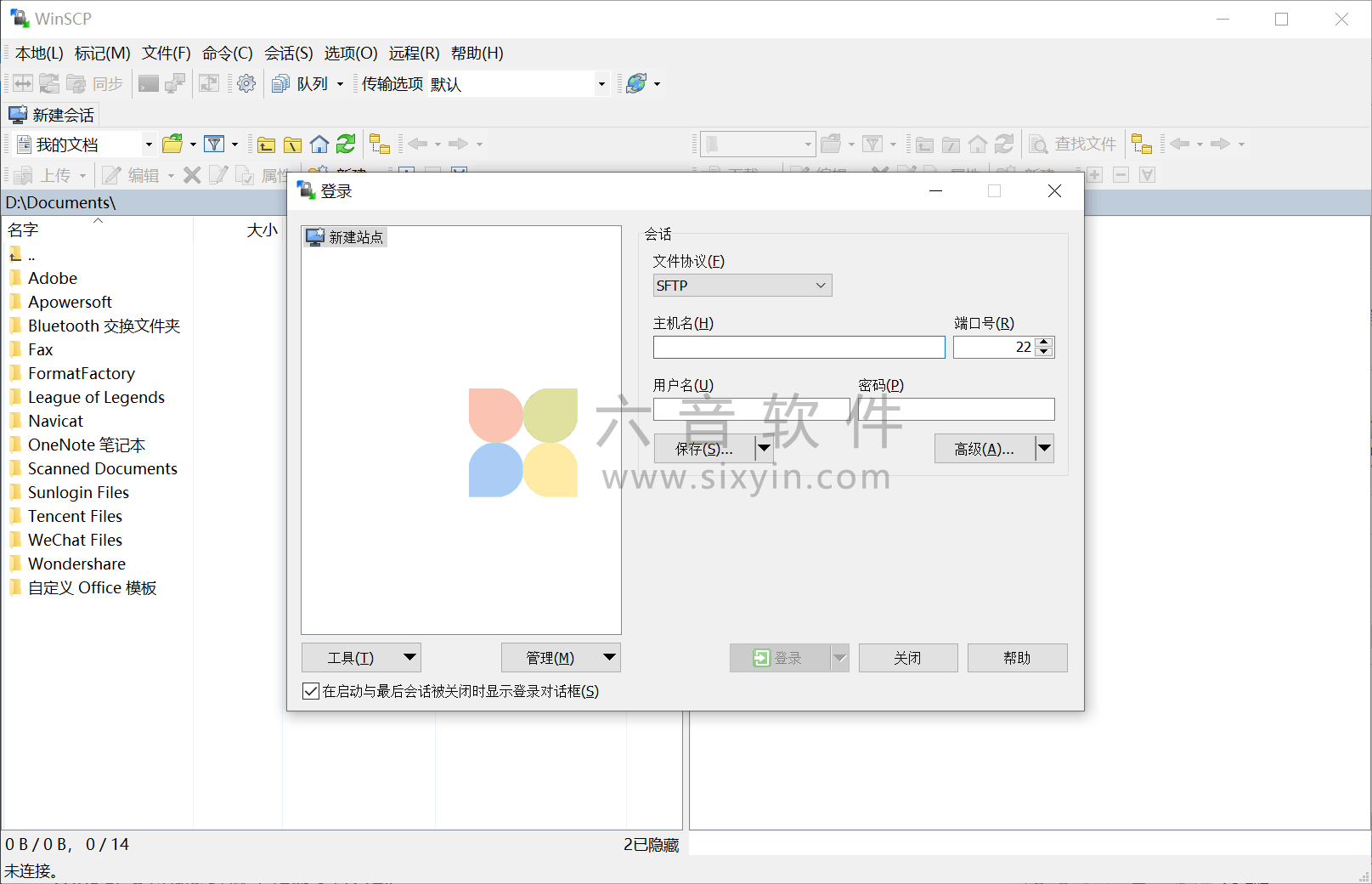Click the Help (帮助) button
The height and width of the screenshot is (884, 1372).
coord(1017,657)
